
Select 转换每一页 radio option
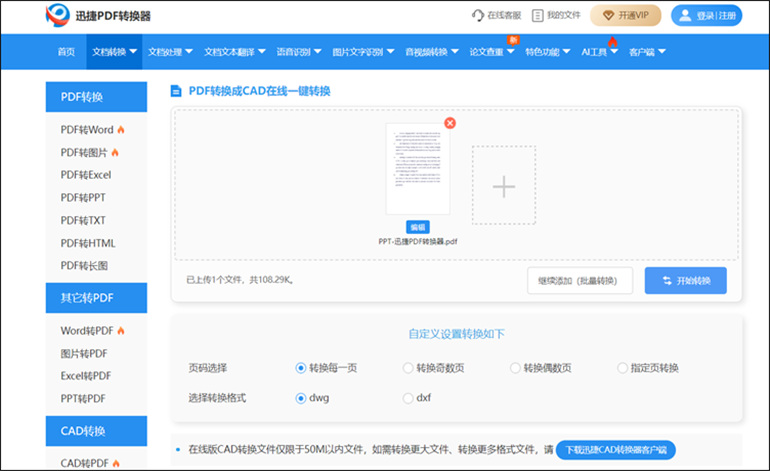[301, 368]
